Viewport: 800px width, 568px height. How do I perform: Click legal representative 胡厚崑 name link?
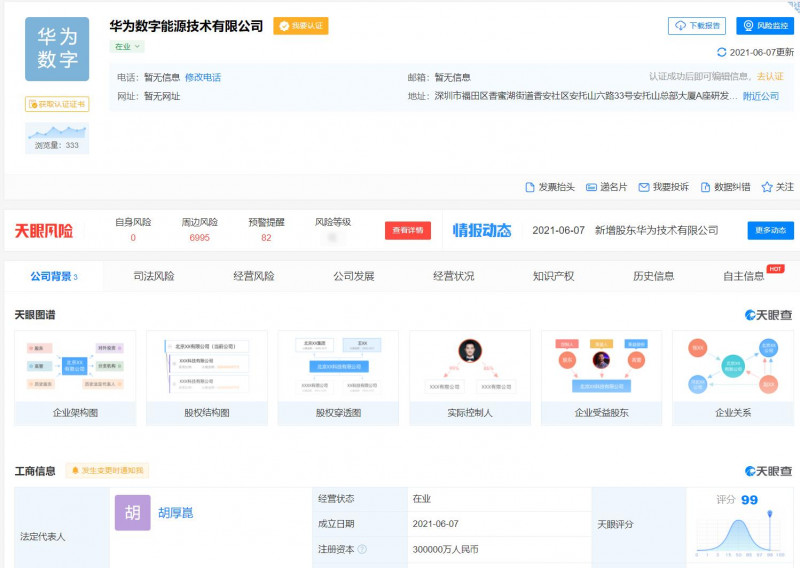pyautogui.click(x=175, y=513)
